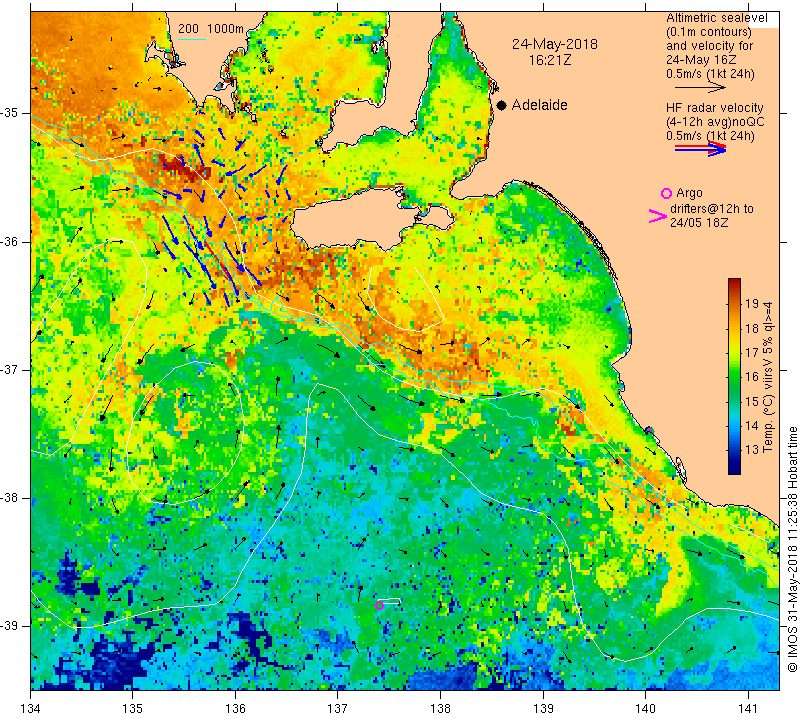Click the black altimetric velocity legend arrow
The image size is (800, 720).
coord(700,88)
